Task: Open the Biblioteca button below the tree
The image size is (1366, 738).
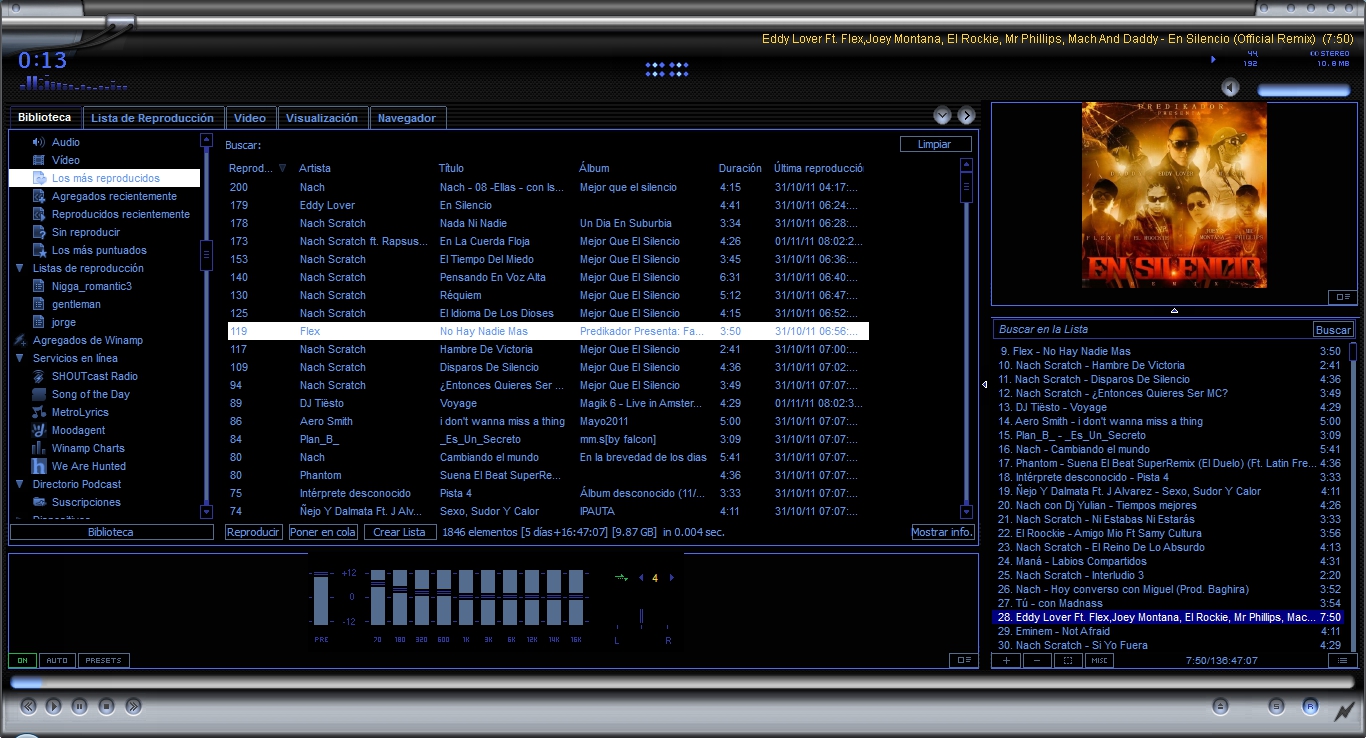Action: coord(111,532)
